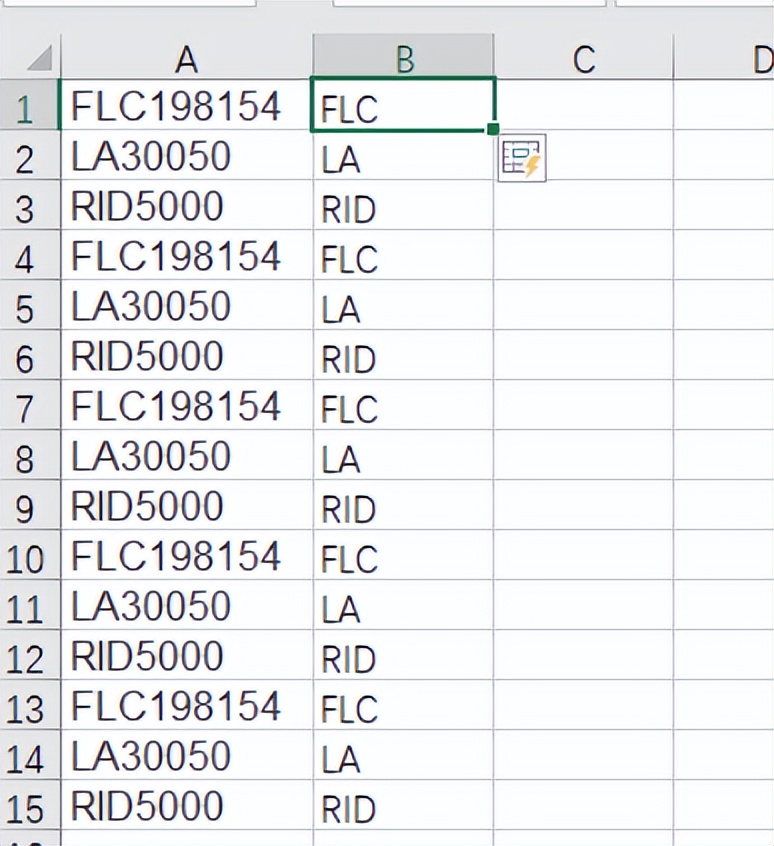Select empty cell C5

pyautogui.click(x=583, y=305)
